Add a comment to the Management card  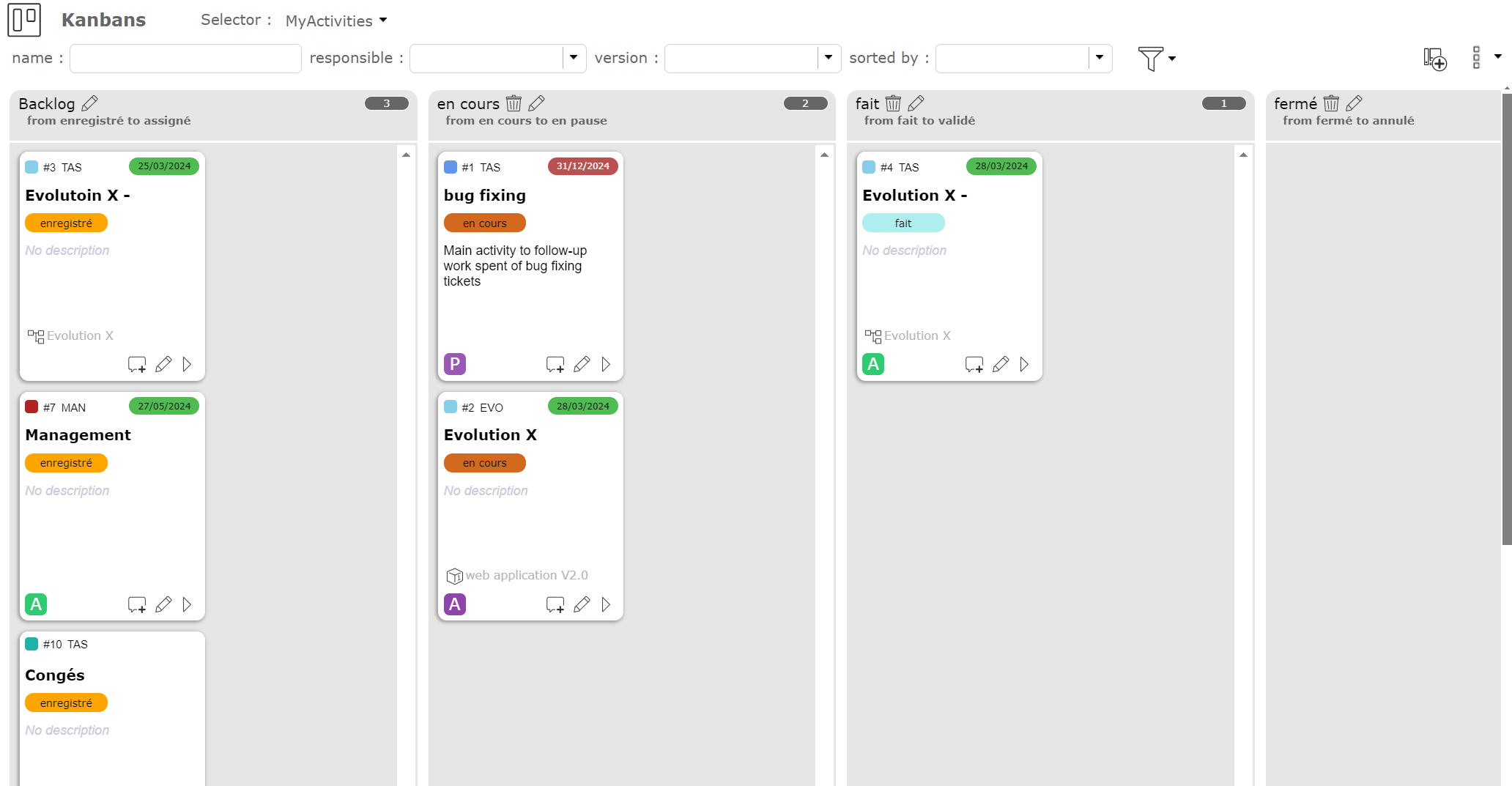(x=136, y=604)
